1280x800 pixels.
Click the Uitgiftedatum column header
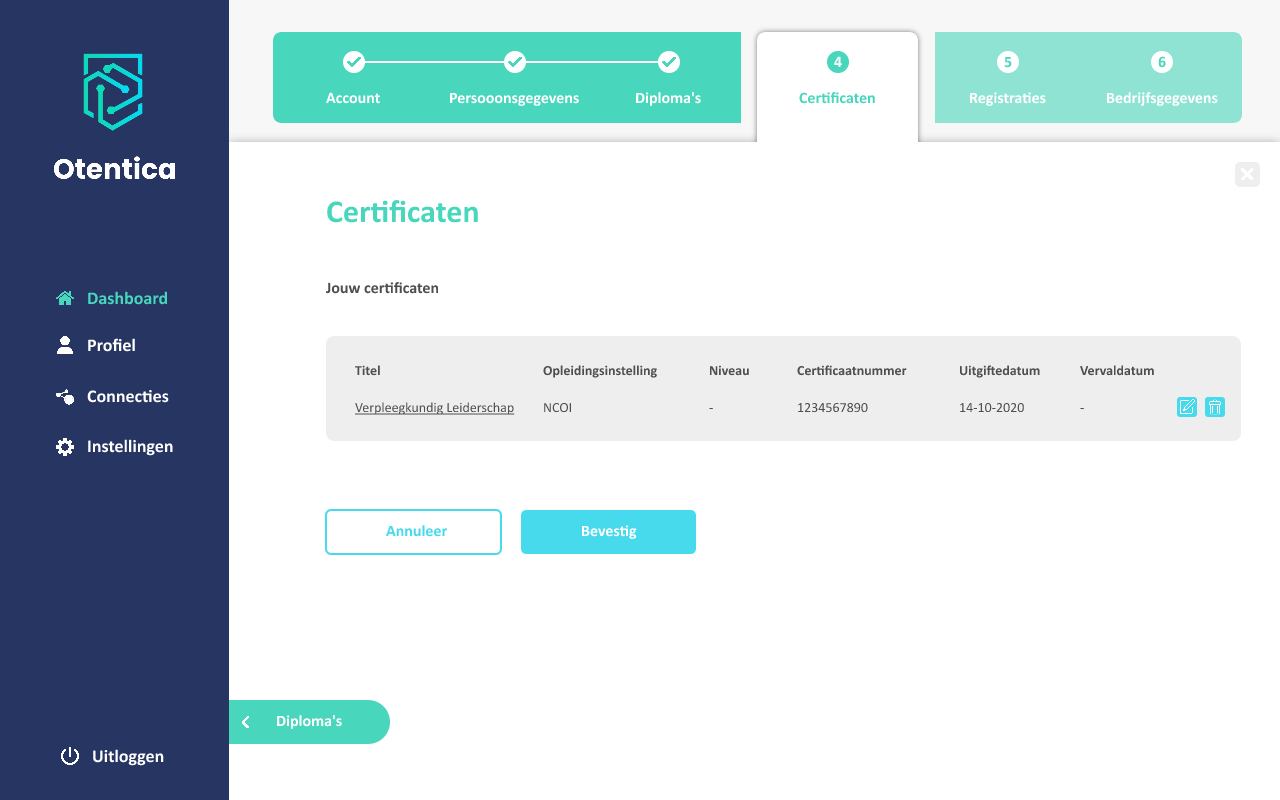(1000, 371)
